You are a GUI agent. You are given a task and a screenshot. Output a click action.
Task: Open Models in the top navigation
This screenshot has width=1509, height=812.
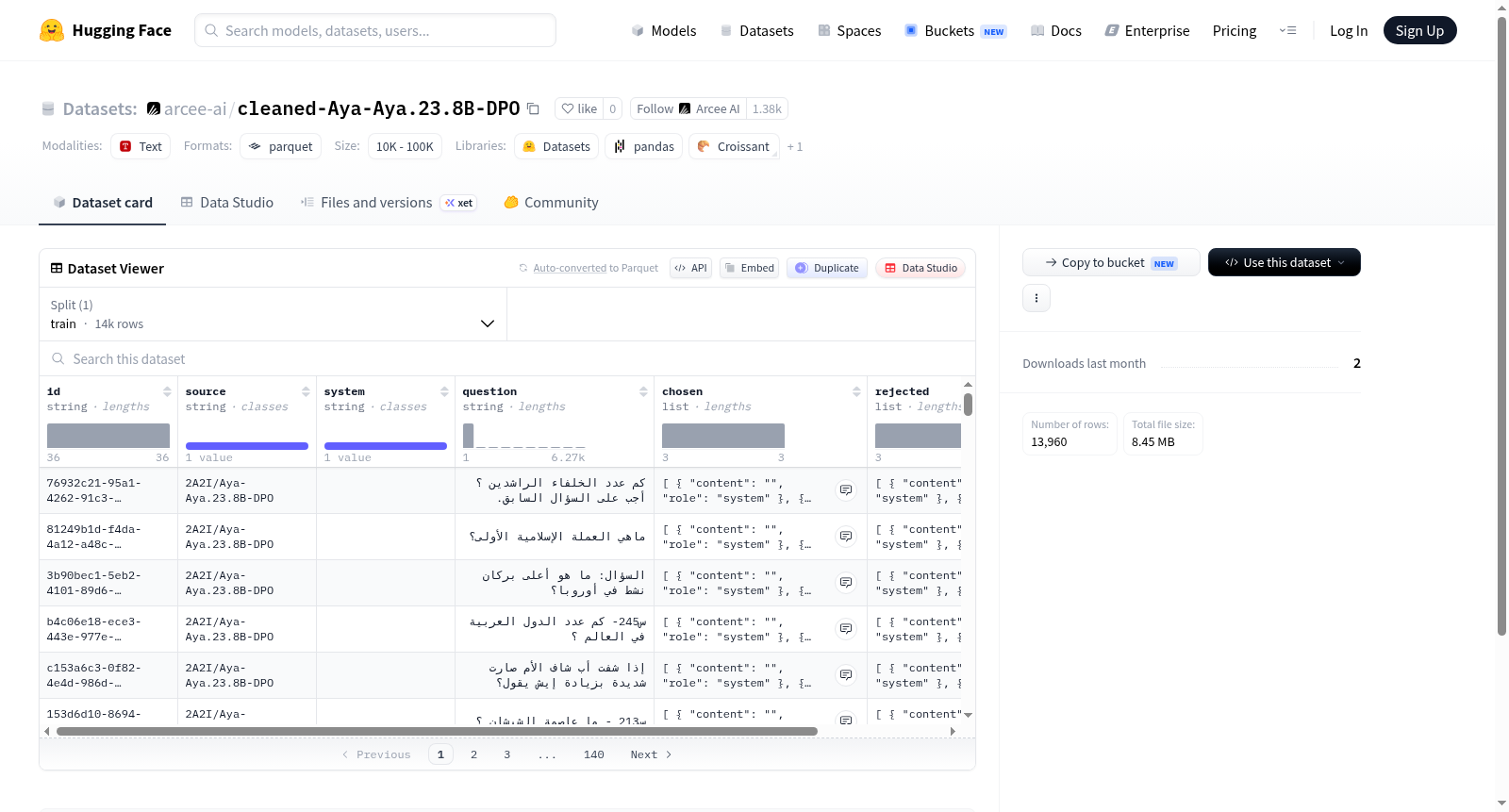[x=664, y=30]
